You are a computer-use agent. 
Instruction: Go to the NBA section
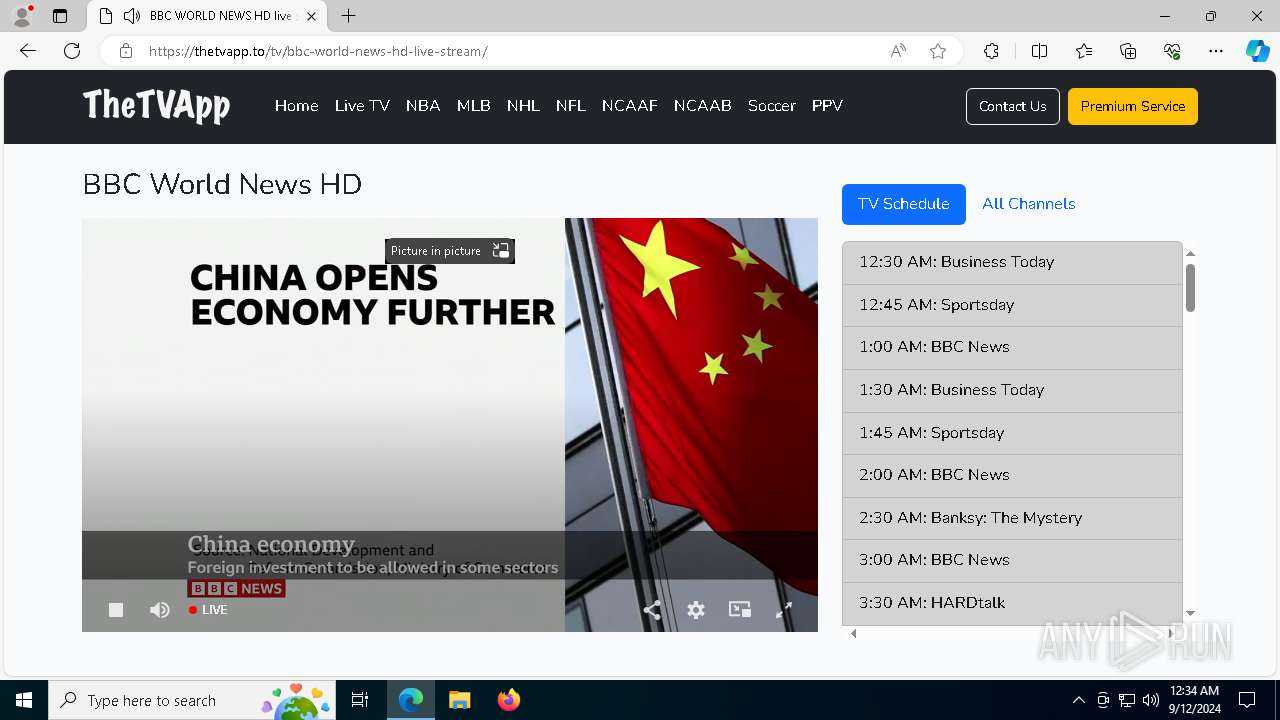coord(423,106)
